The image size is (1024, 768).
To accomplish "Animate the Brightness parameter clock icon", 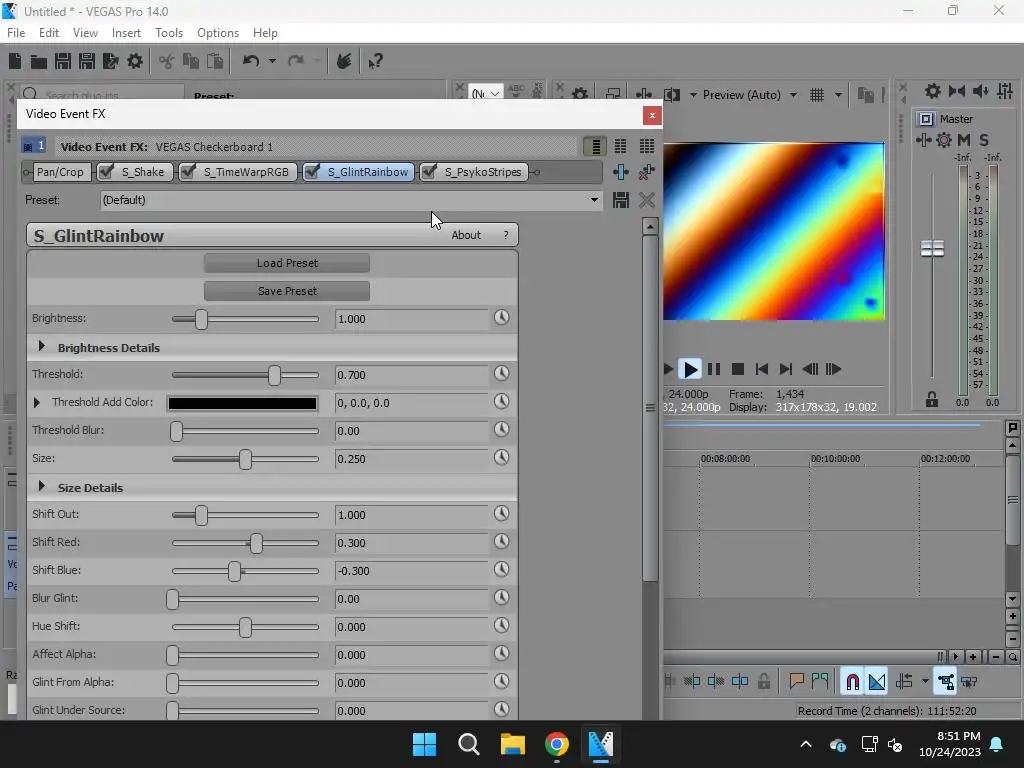I will 501,317.
